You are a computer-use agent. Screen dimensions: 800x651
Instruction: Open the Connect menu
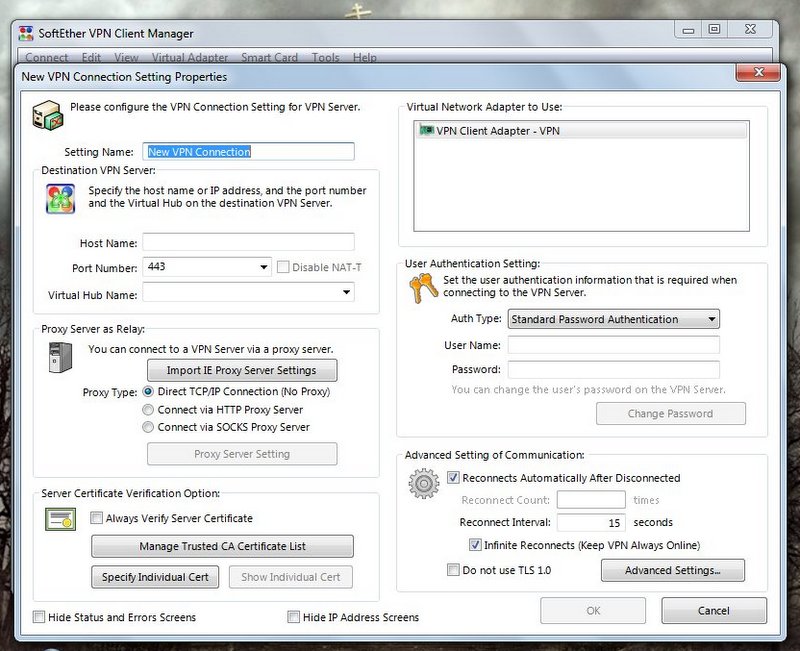click(x=46, y=57)
